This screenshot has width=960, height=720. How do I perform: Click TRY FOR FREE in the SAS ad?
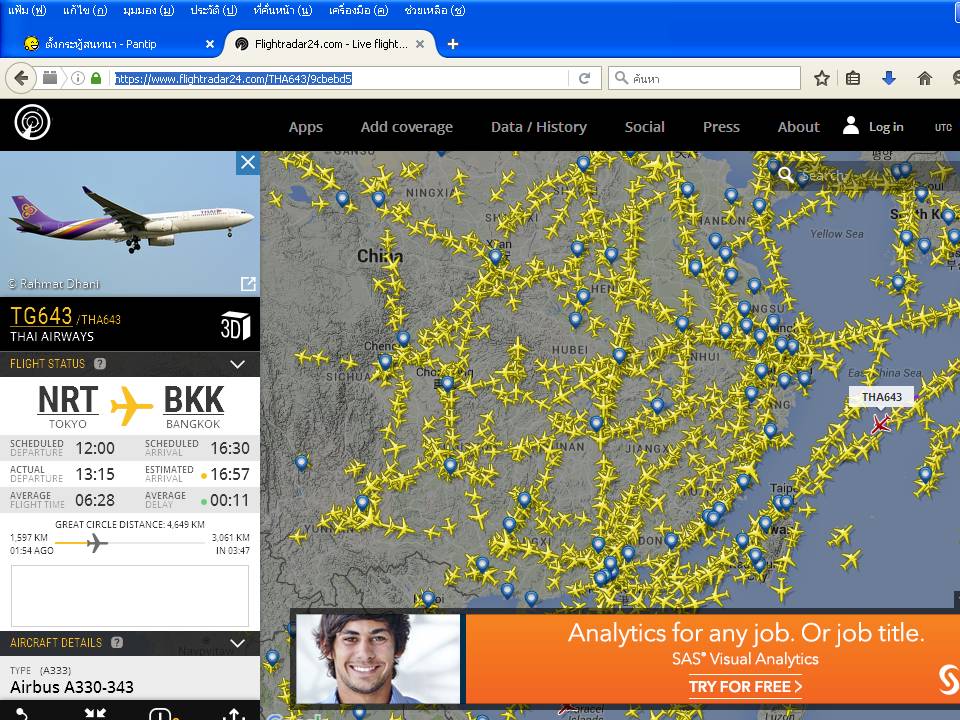click(745, 686)
